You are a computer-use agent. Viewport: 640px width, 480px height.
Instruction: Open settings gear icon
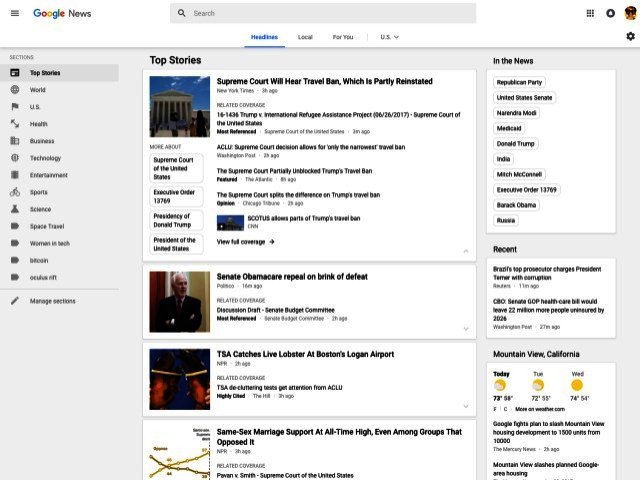click(630, 37)
